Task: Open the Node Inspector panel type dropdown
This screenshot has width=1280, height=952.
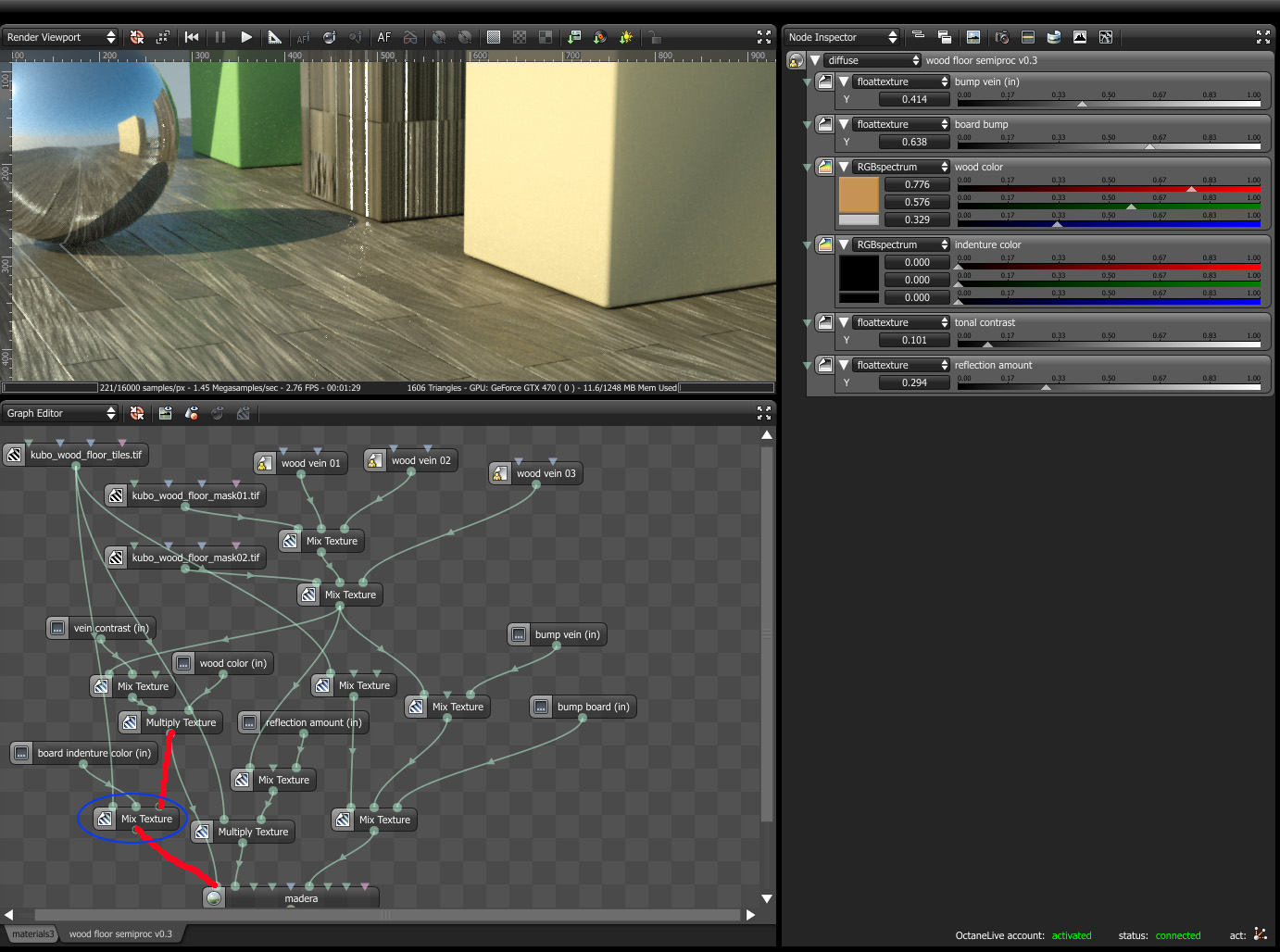Action: click(x=842, y=37)
